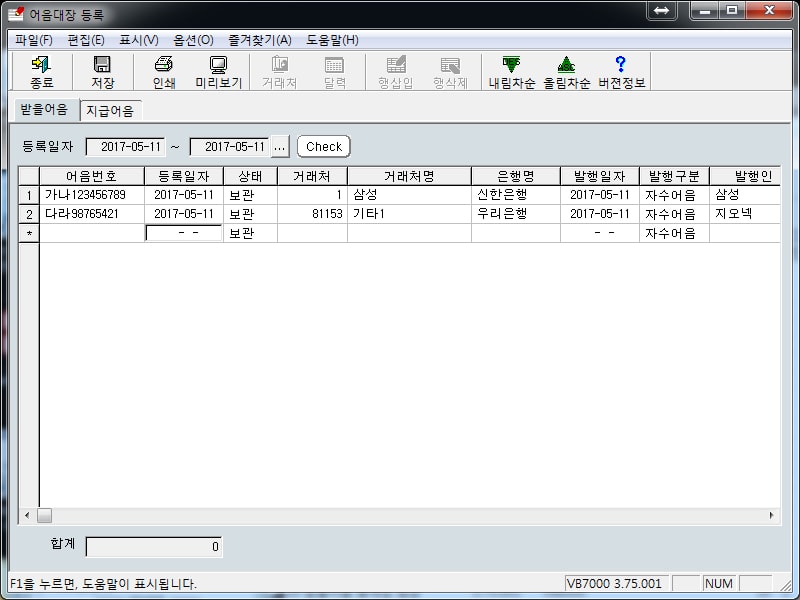Open 미리보기 print preview icon
800x600 pixels.
coord(218,65)
